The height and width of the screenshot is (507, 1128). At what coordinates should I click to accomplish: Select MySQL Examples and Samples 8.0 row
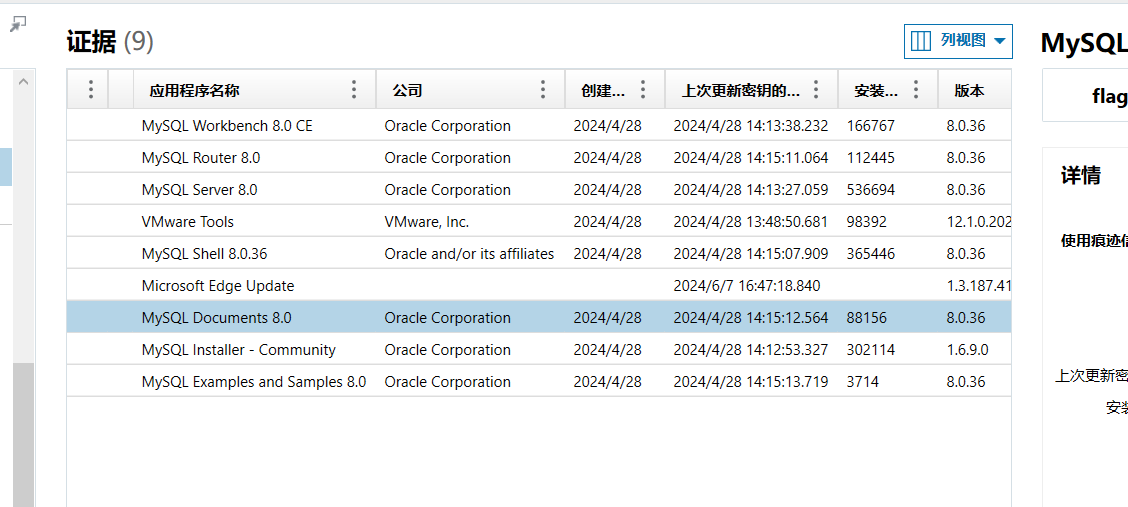tap(539, 382)
